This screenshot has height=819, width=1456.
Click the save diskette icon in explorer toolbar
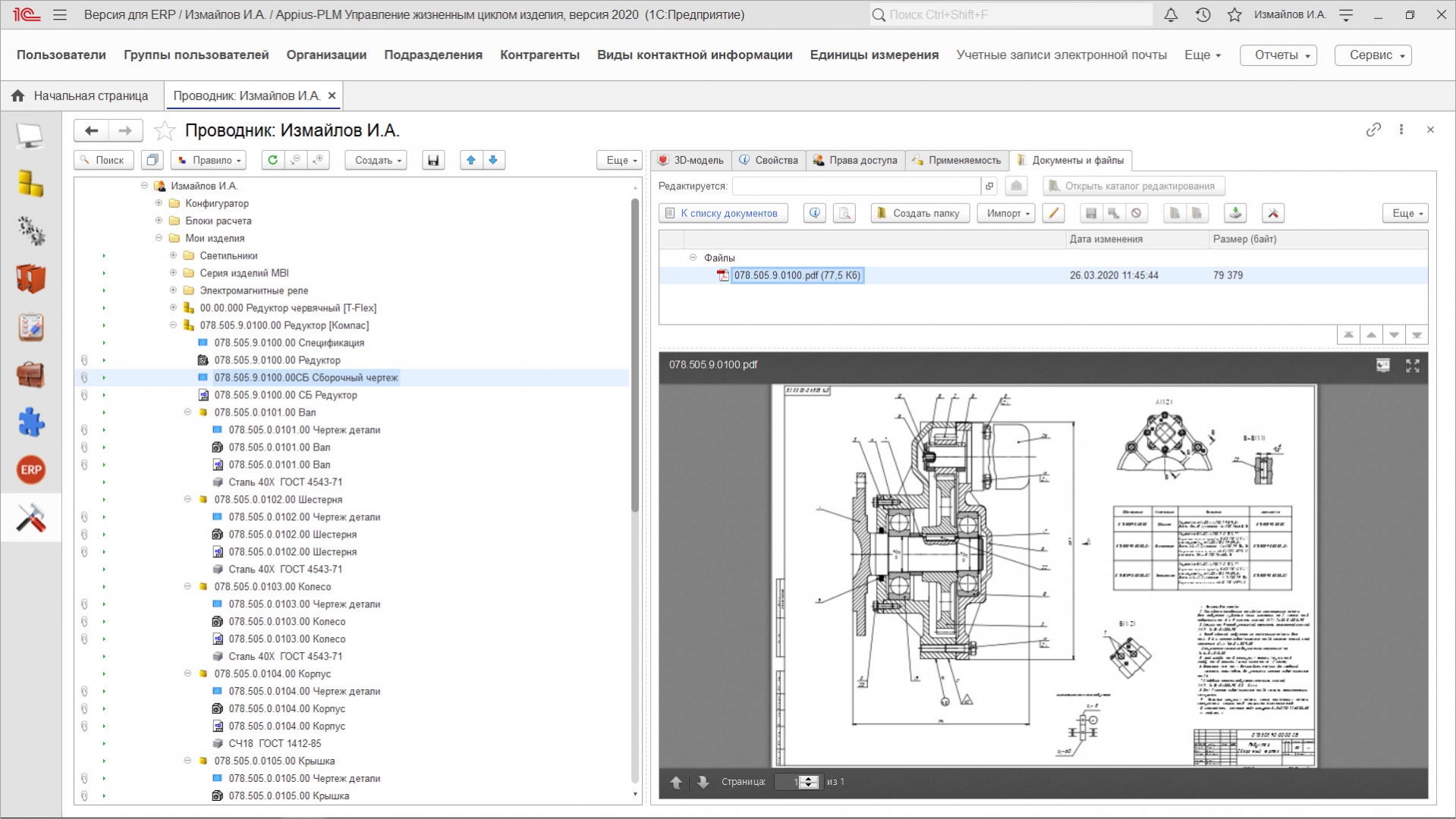point(433,160)
